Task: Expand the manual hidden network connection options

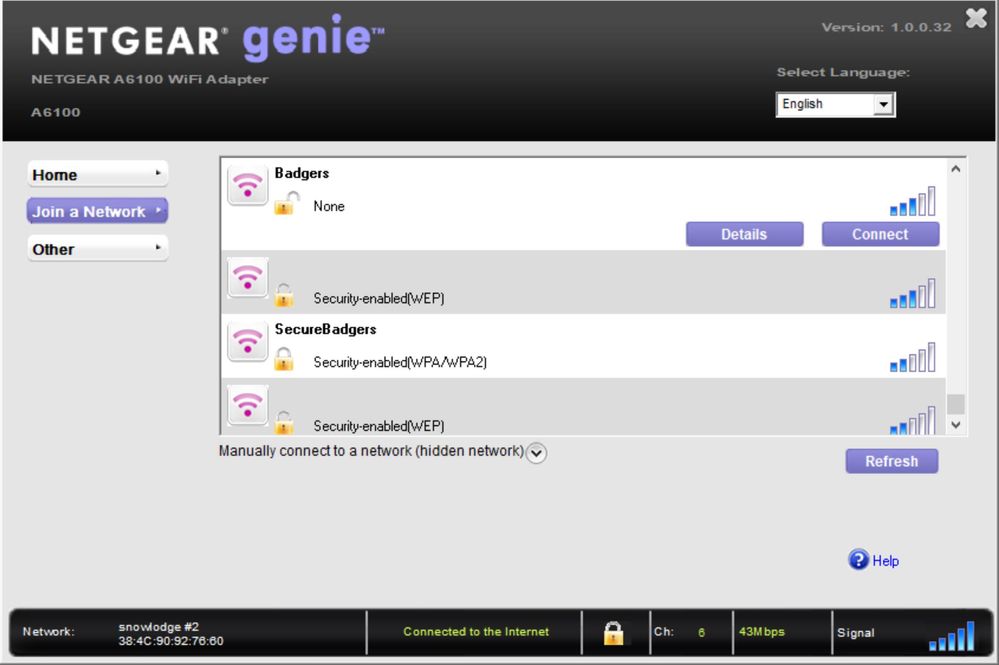Action: pyautogui.click(x=536, y=453)
